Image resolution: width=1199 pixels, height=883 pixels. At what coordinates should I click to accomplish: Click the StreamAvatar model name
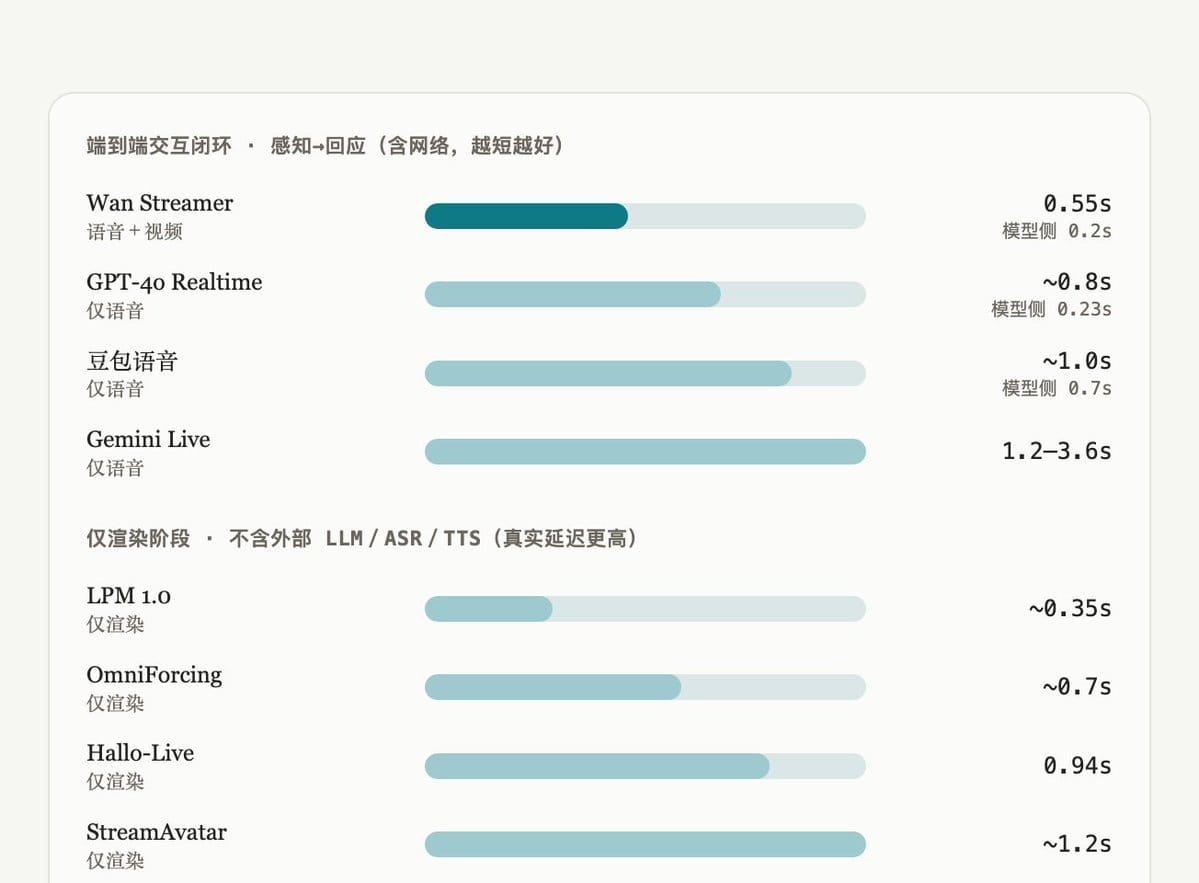[157, 832]
